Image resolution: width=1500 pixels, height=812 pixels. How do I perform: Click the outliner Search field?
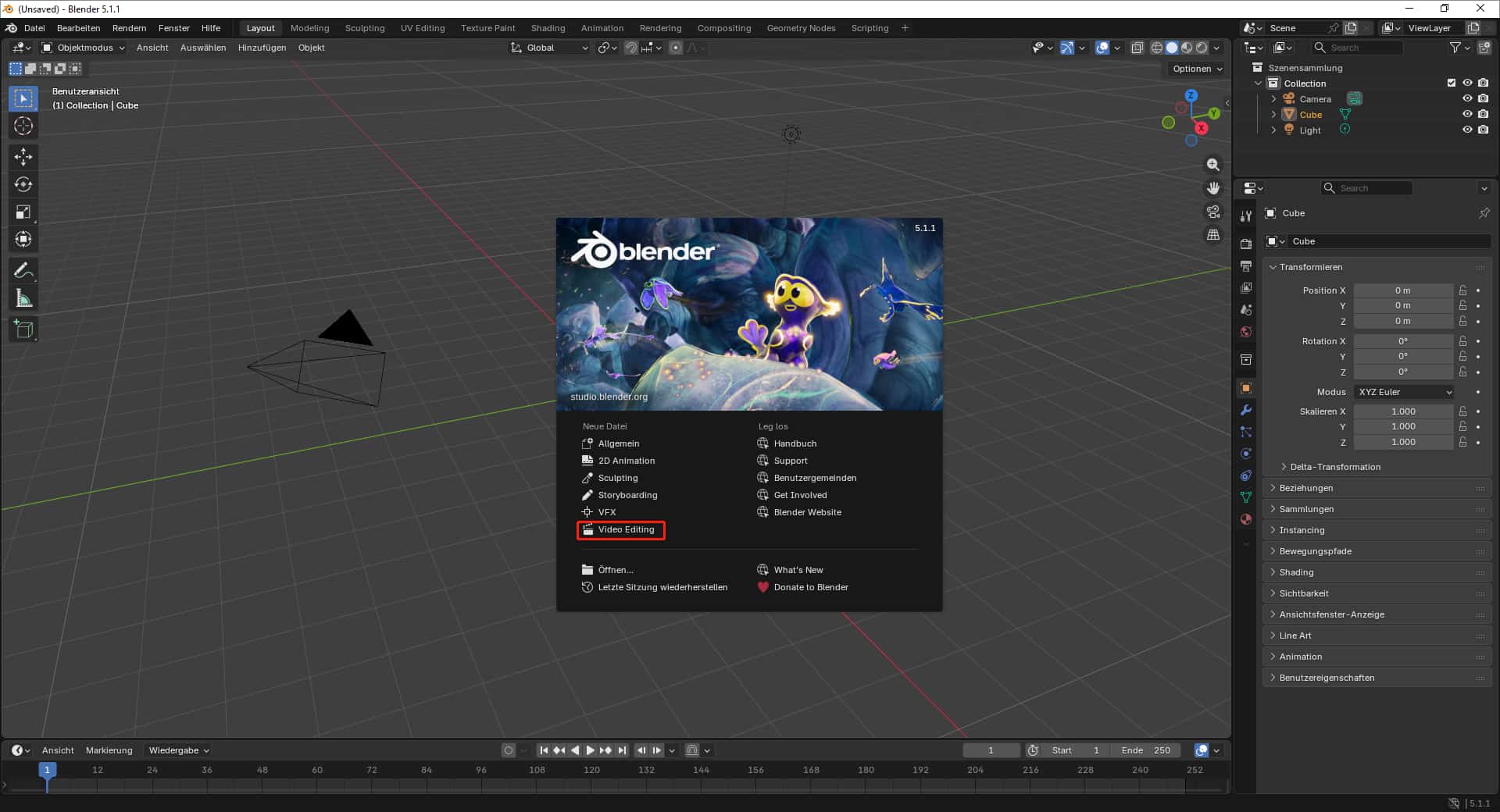1357,48
